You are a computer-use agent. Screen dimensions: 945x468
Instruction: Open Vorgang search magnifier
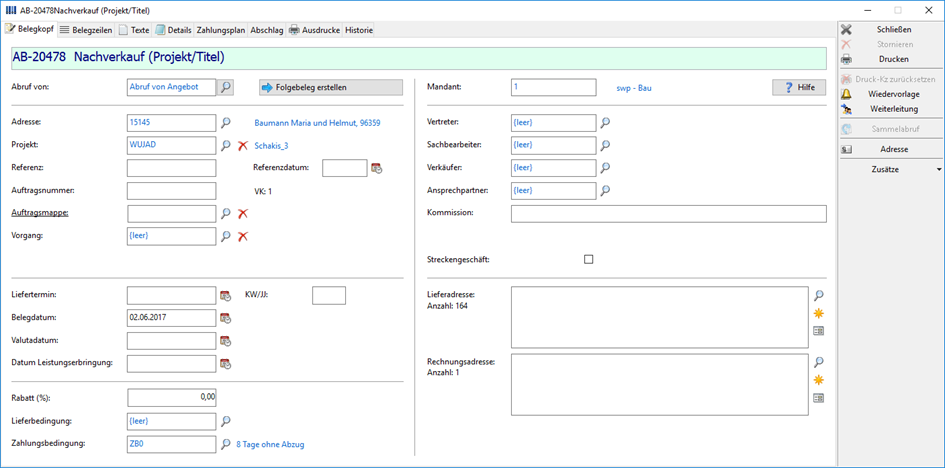click(225, 236)
